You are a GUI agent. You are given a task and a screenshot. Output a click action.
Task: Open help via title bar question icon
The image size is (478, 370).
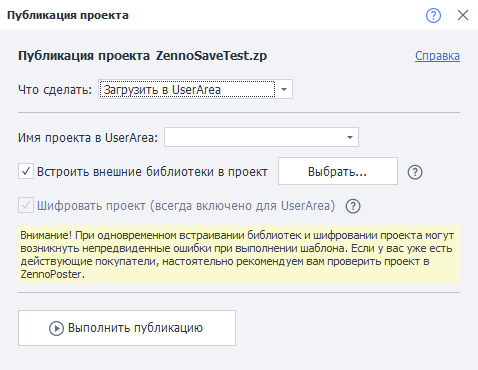(433, 15)
